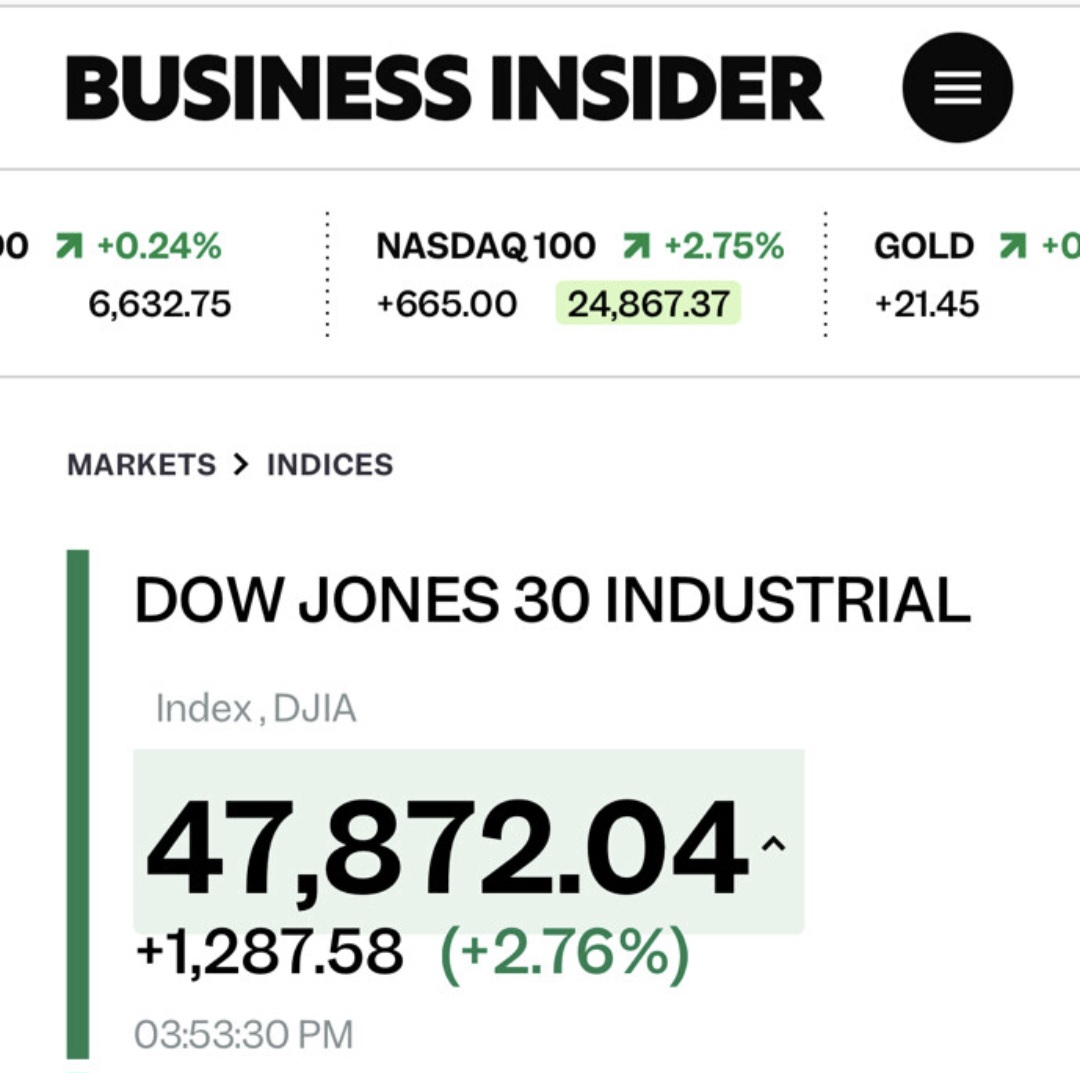This screenshot has height=1073, width=1080.
Task: Click the +665.00 NASDAQ point change
Action: 446,303
